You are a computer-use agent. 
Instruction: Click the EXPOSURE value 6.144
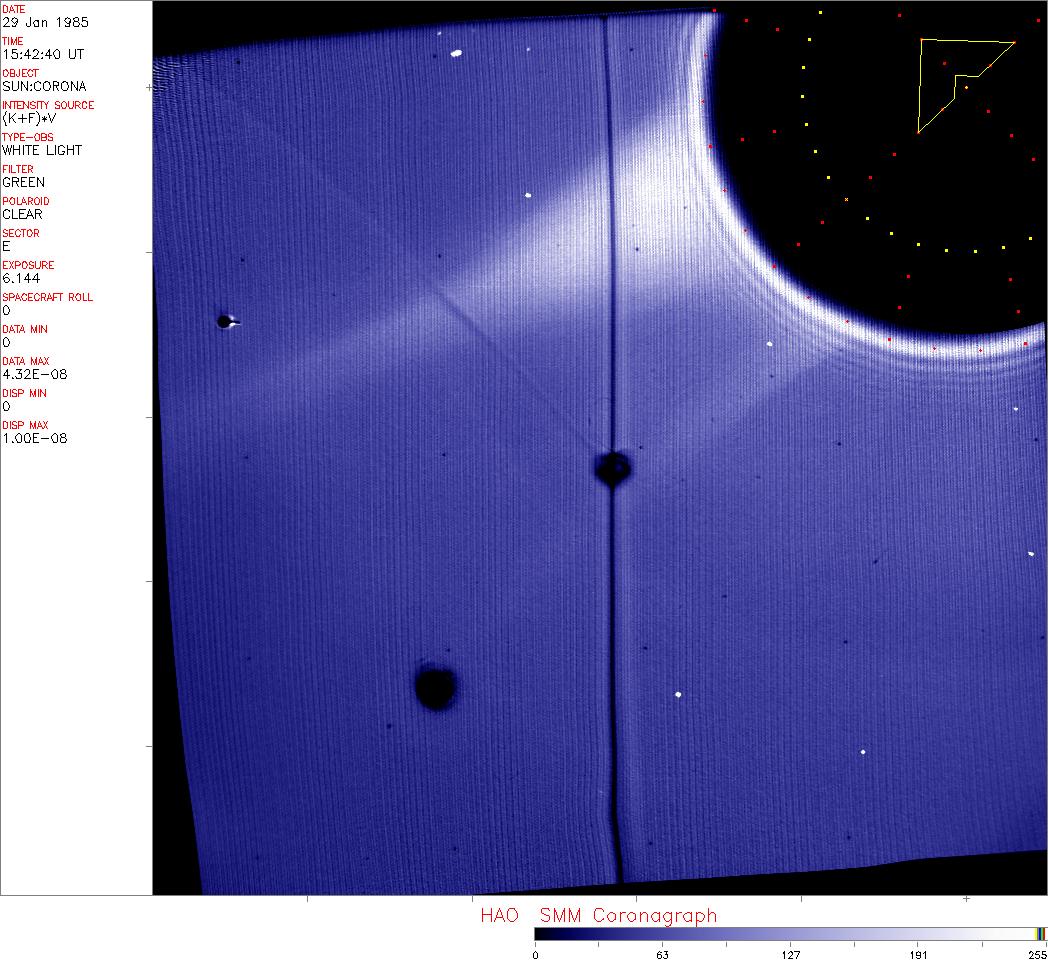tap(20, 278)
